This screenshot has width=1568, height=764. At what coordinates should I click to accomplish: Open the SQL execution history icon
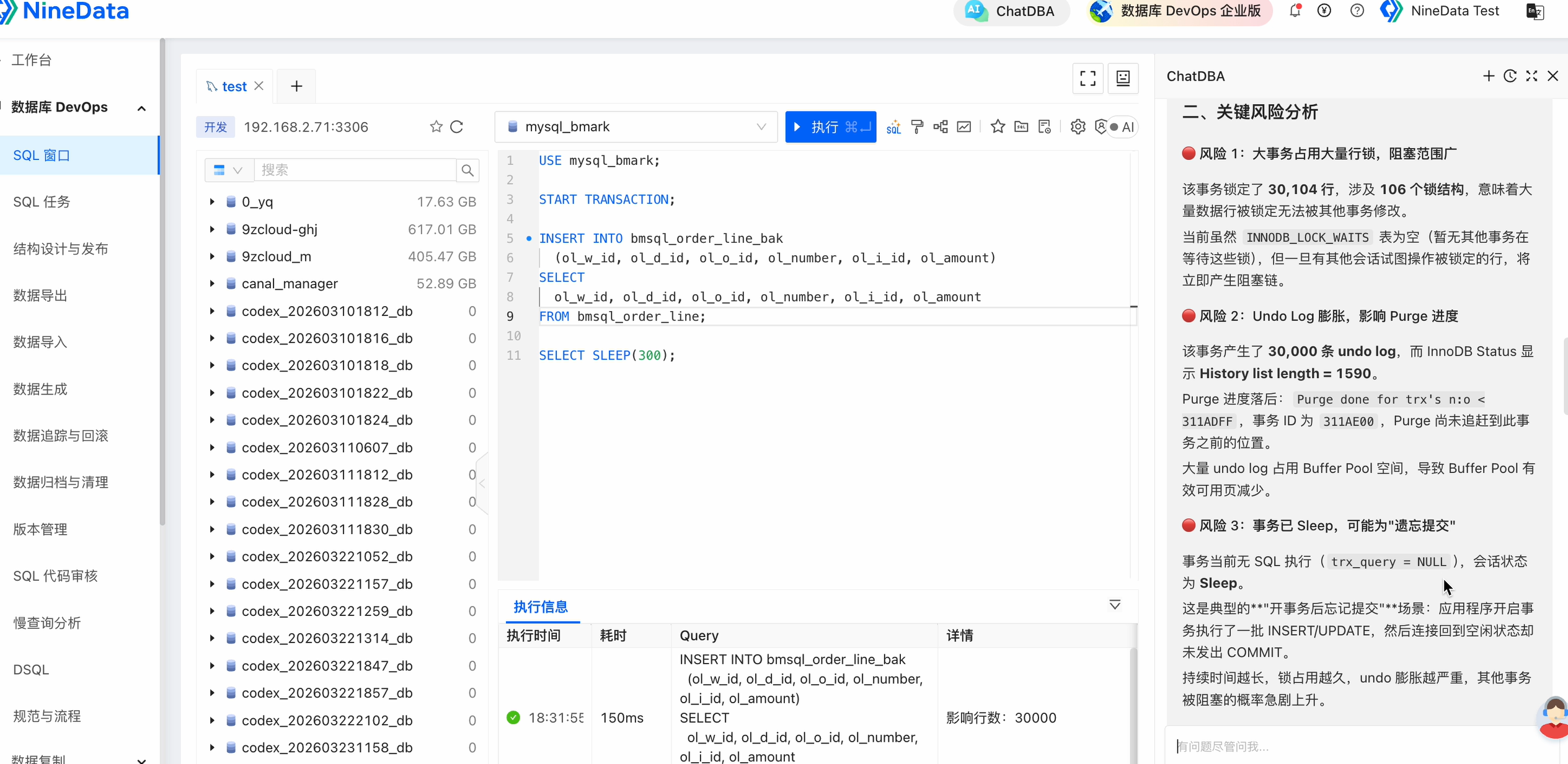tap(1045, 127)
